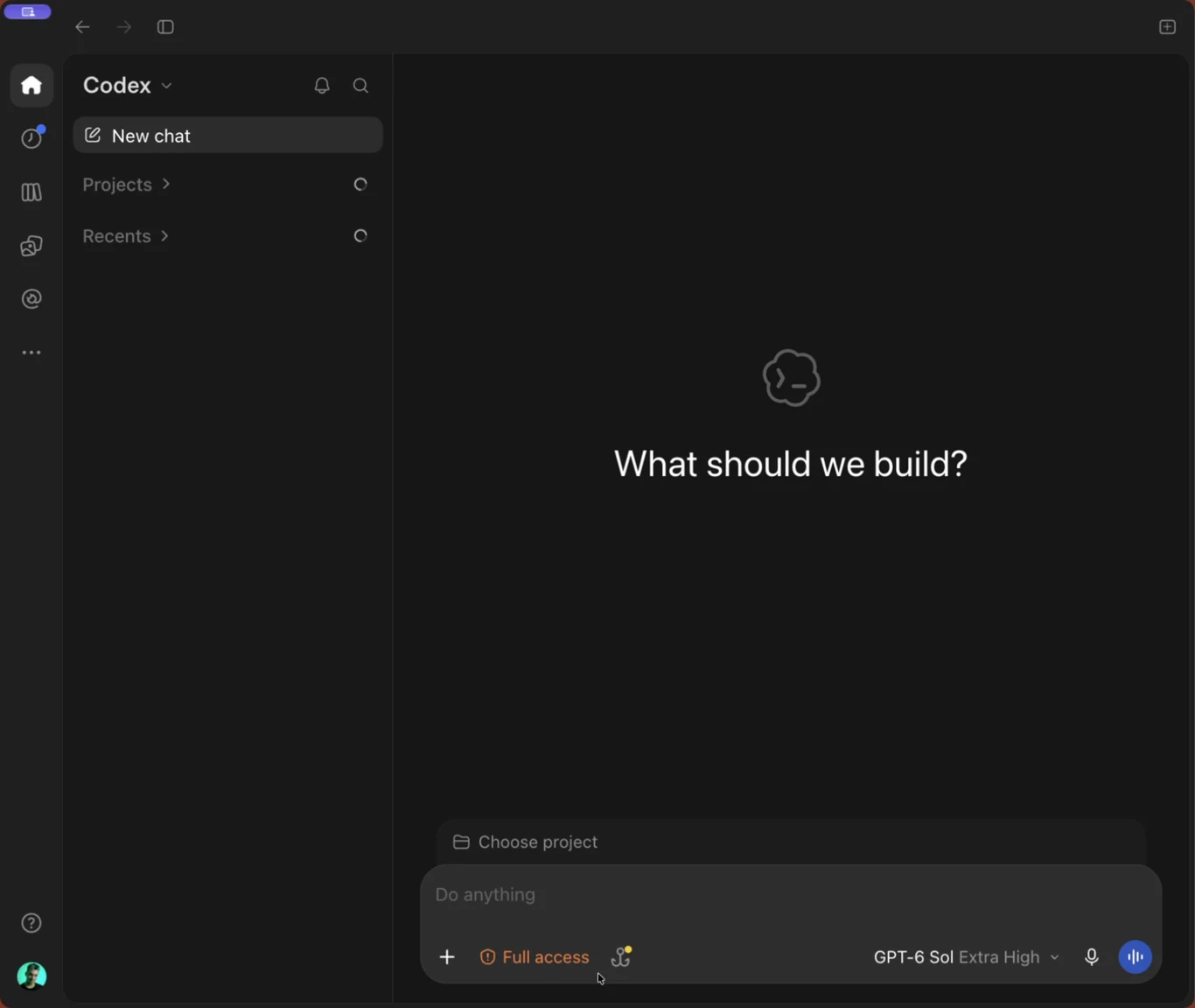The image size is (1195, 1008).
Task: Open the help question mark icon
Action: pos(31,923)
